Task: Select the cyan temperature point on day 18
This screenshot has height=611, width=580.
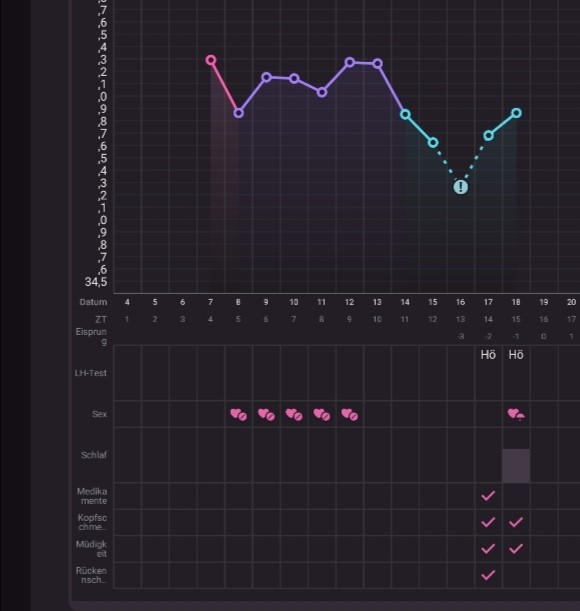Action: click(x=516, y=113)
